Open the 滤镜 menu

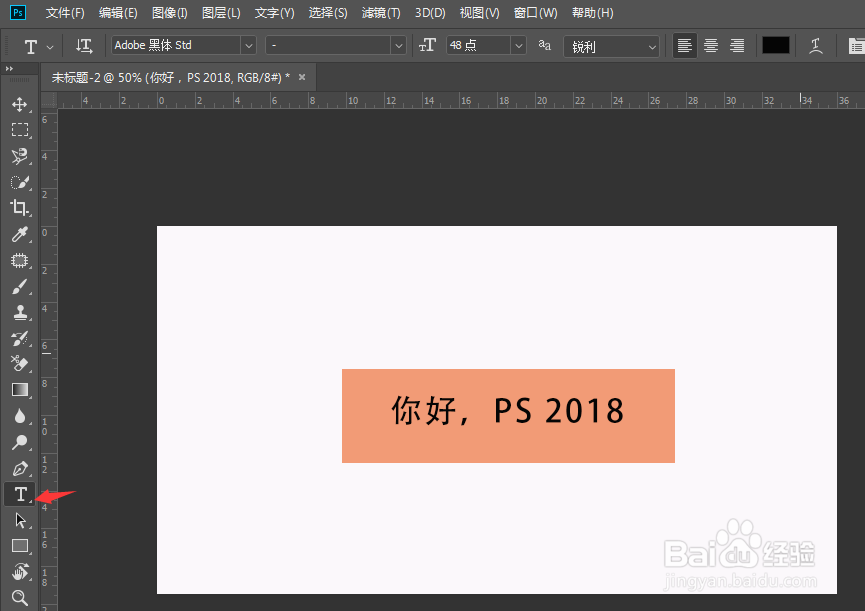380,13
